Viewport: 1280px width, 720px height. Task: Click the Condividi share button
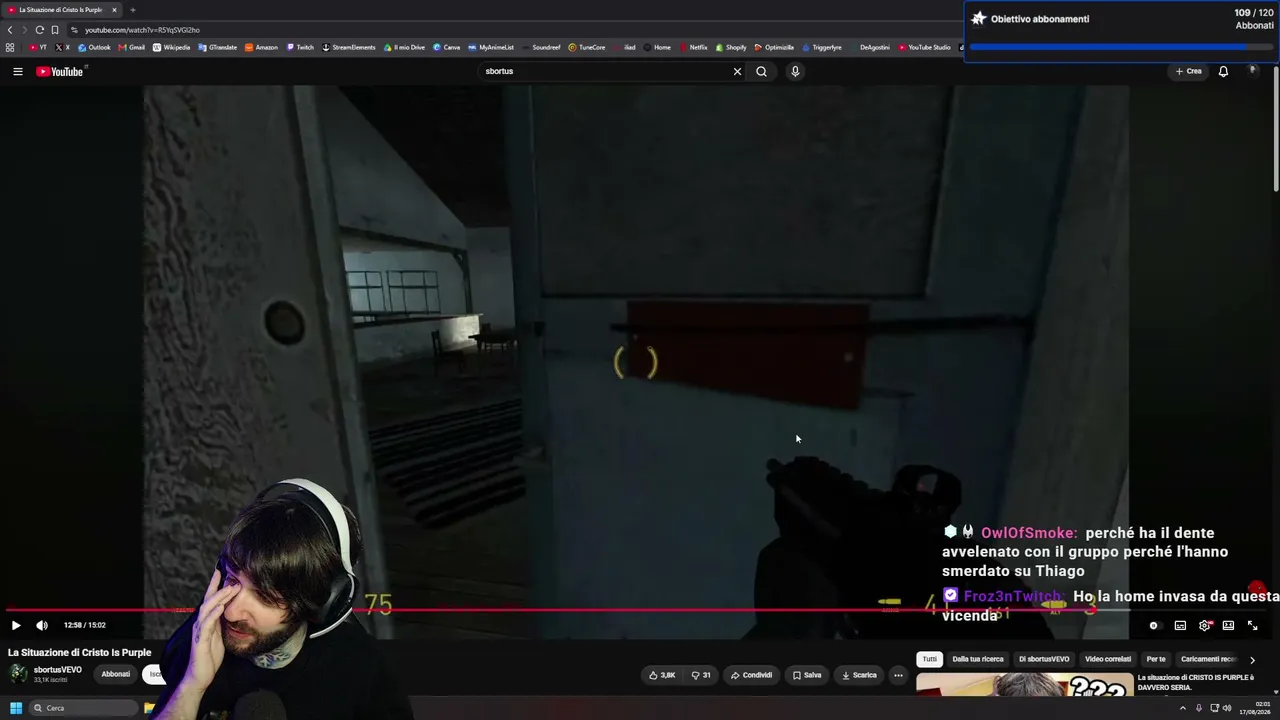pyautogui.click(x=751, y=675)
